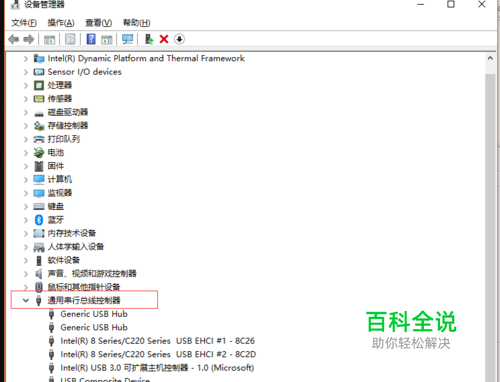Expand the 处理器 category
Image resolution: width=500 pixels, height=382 pixels.
coord(26,85)
